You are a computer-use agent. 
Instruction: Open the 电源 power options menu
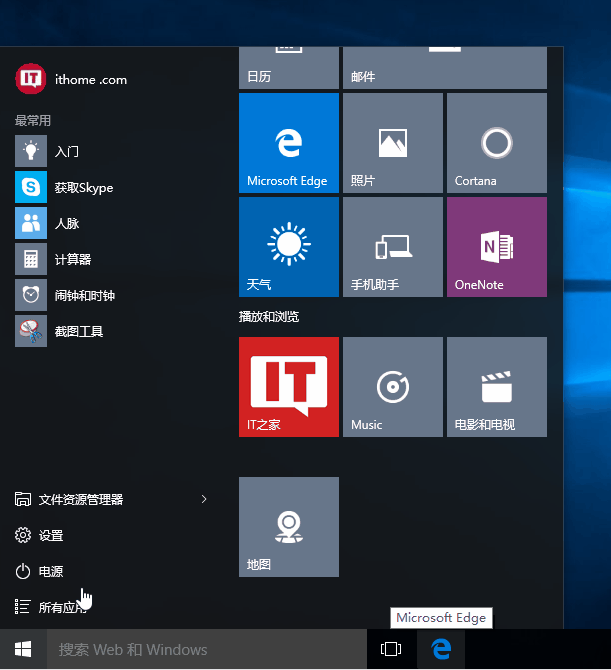(x=50, y=571)
